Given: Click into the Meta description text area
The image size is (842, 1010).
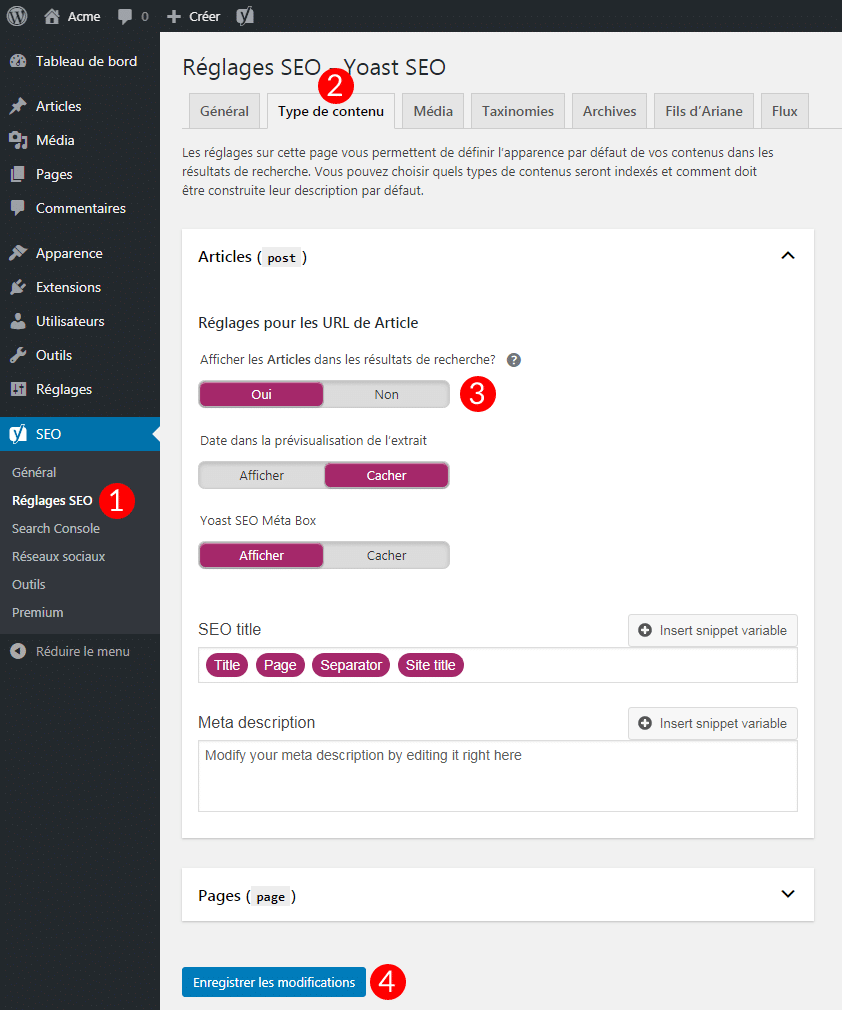Looking at the screenshot, I should pos(497,776).
